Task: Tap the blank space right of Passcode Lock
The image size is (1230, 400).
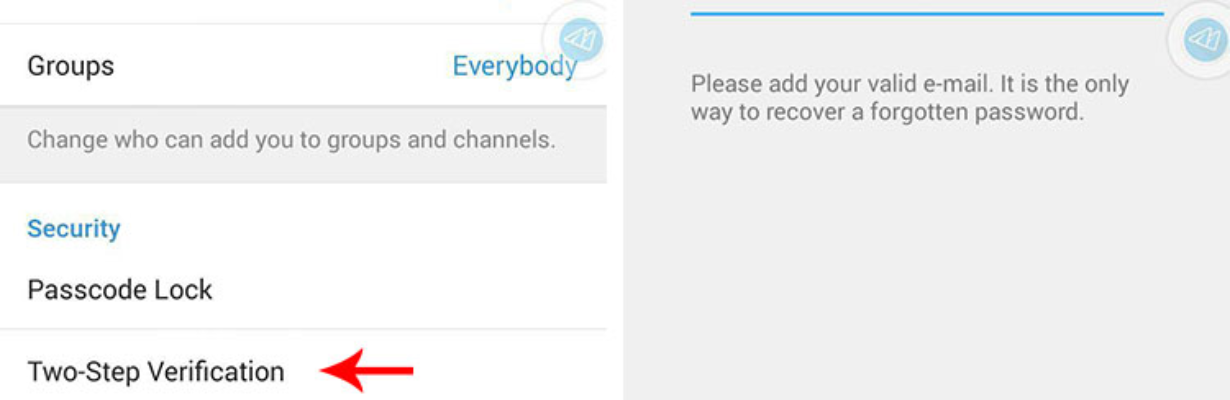Action: (x=410, y=290)
